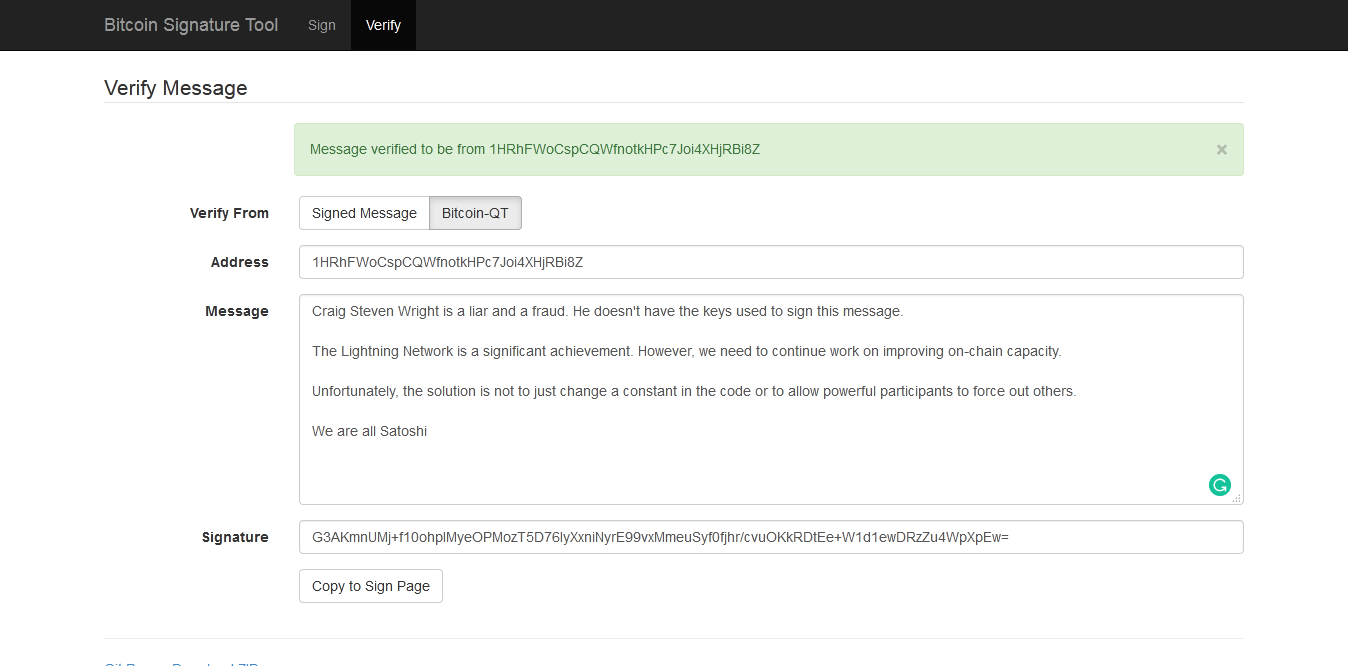Click the Copy to Sign Page button

pos(370,586)
